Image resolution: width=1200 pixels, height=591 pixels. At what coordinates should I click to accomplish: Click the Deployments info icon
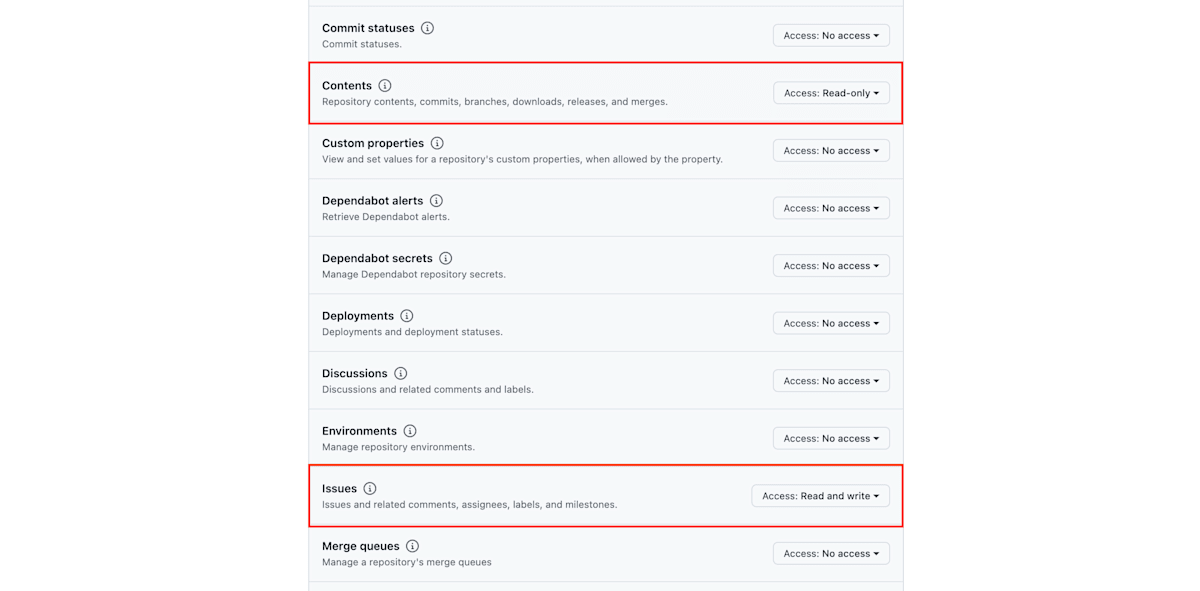[407, 316]
